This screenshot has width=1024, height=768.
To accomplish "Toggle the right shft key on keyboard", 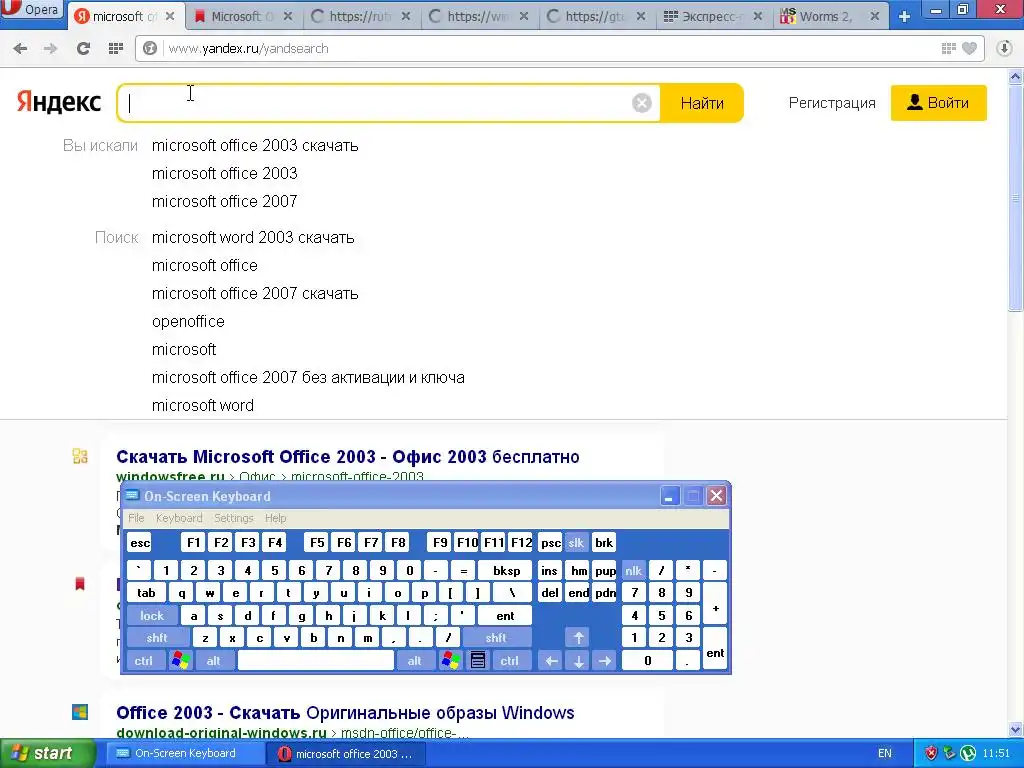I will 496,637.
